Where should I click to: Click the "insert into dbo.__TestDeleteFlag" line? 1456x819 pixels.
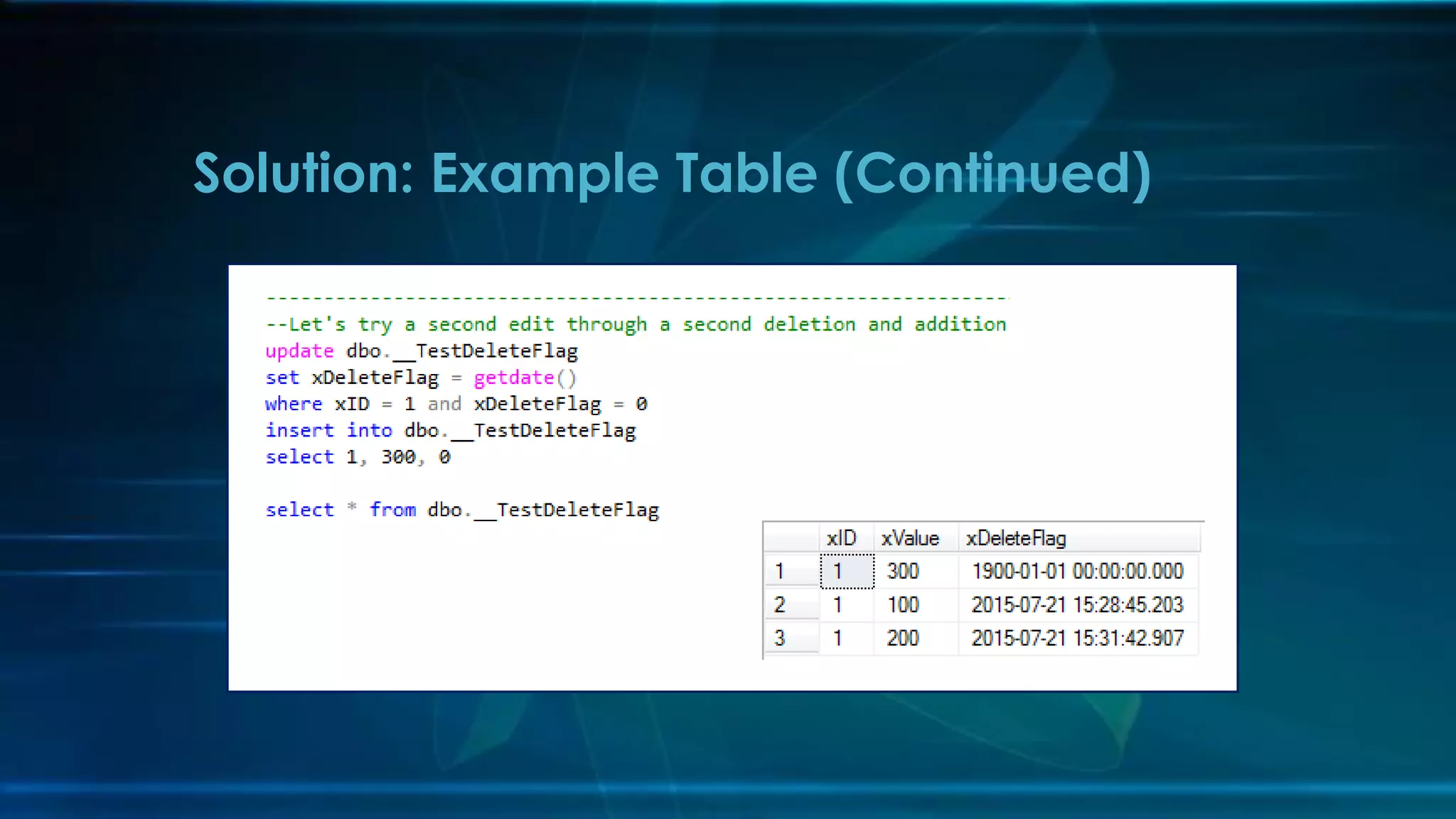pyautogui.click(x=451, y=431)
